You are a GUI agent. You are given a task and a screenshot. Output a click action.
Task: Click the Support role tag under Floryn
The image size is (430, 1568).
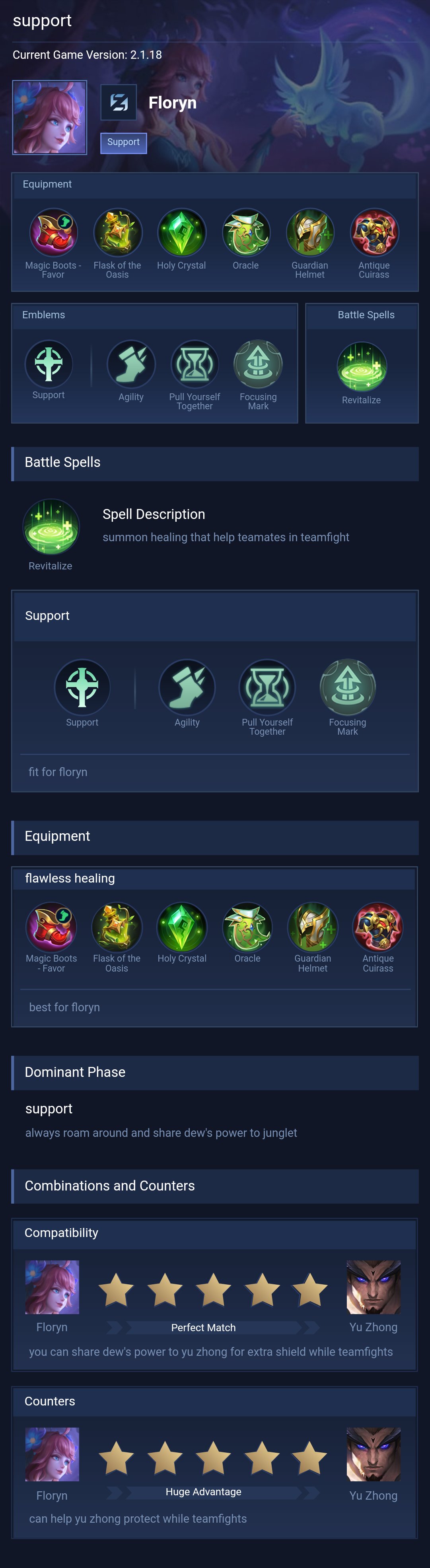click(x=124, y=143)
